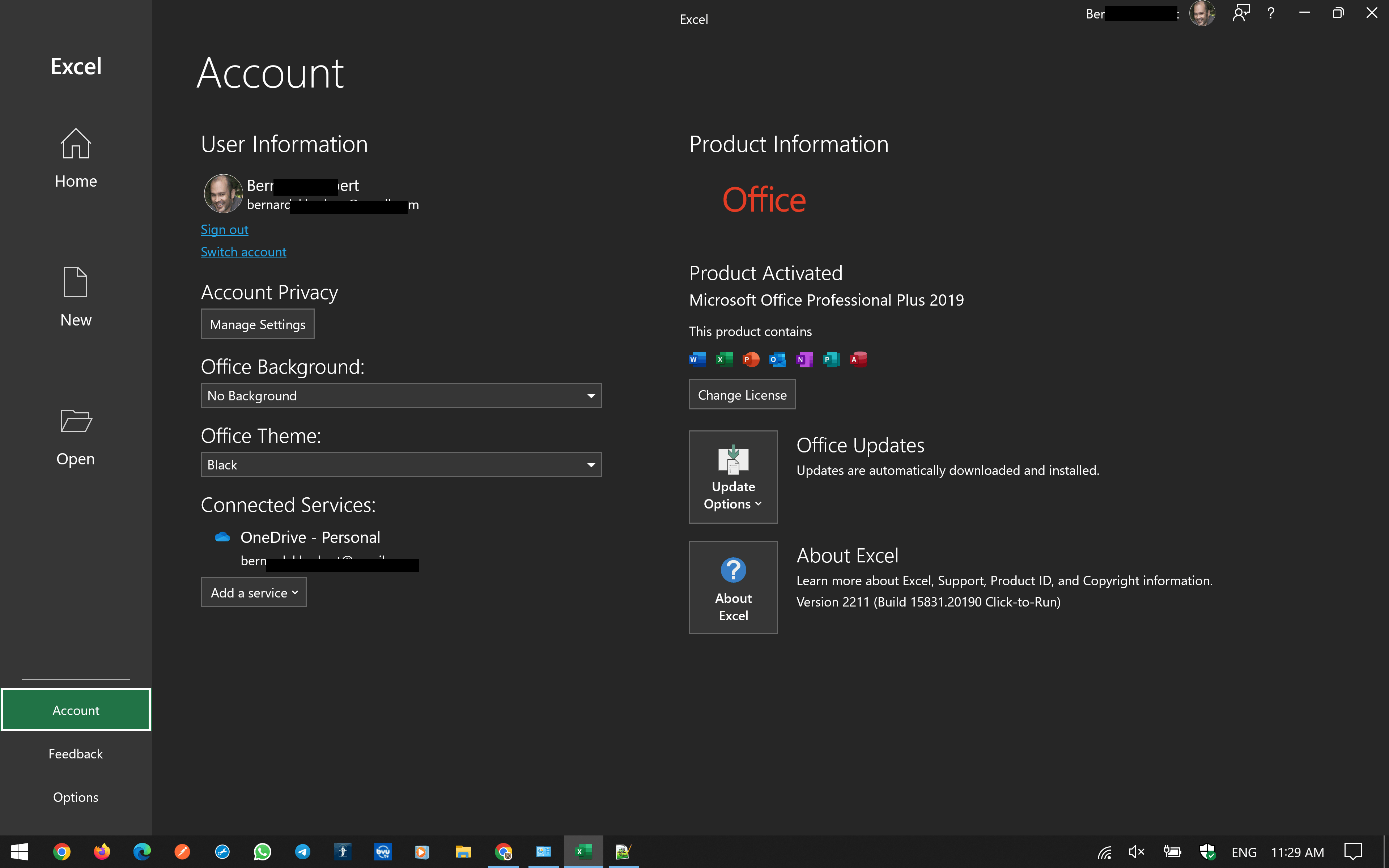Viewport: 1389px width, 868px height.
Task: Open Telegram from the taskbar
Action: [302, 852]
